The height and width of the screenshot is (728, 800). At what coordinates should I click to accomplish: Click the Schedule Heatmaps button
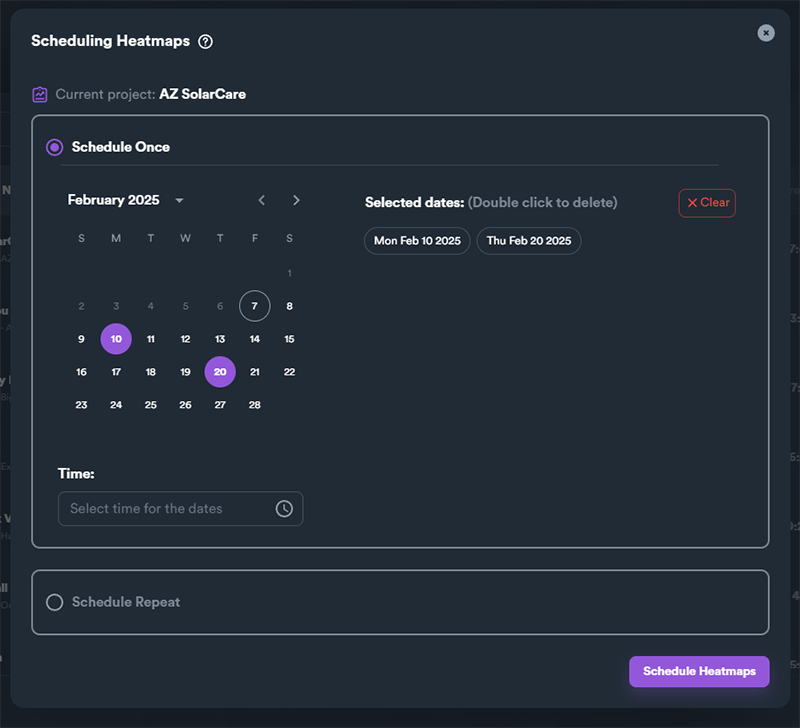[x=699, y=671]
